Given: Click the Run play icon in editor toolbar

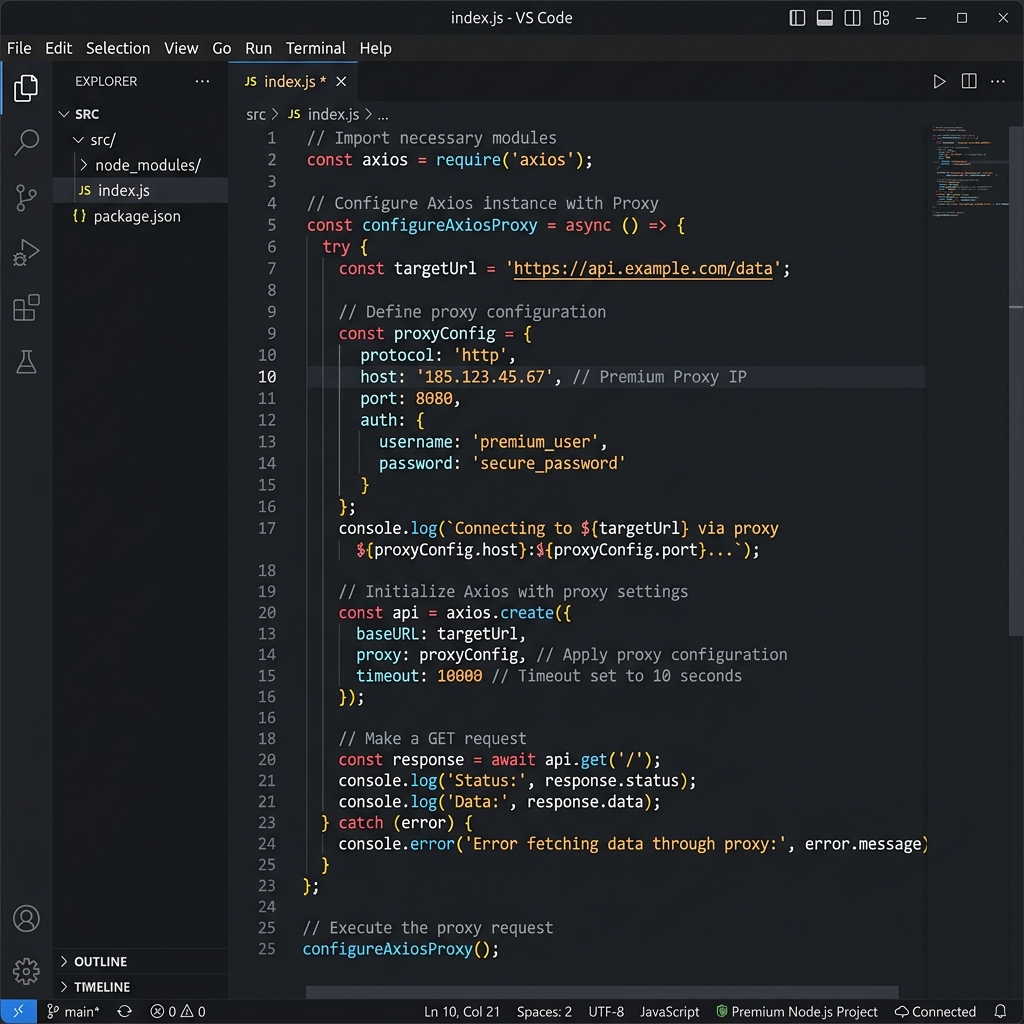Looking at the screenshot, I should click(939, 82).
